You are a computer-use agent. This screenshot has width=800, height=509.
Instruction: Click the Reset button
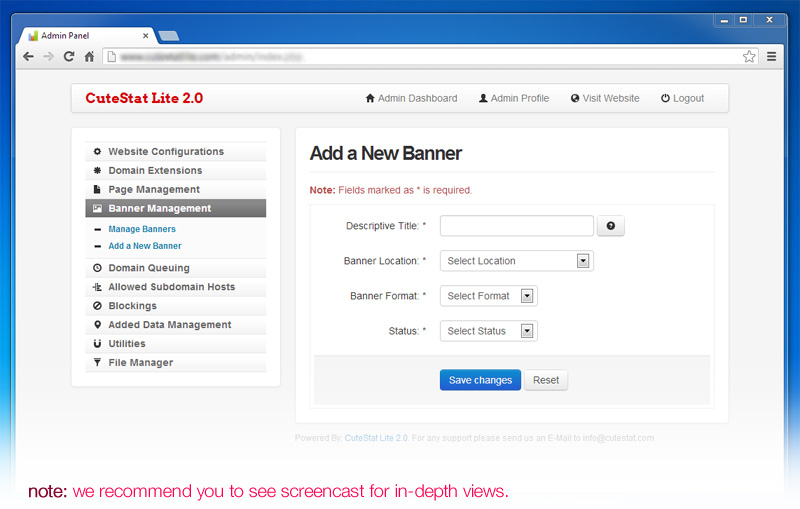(546, 380)
